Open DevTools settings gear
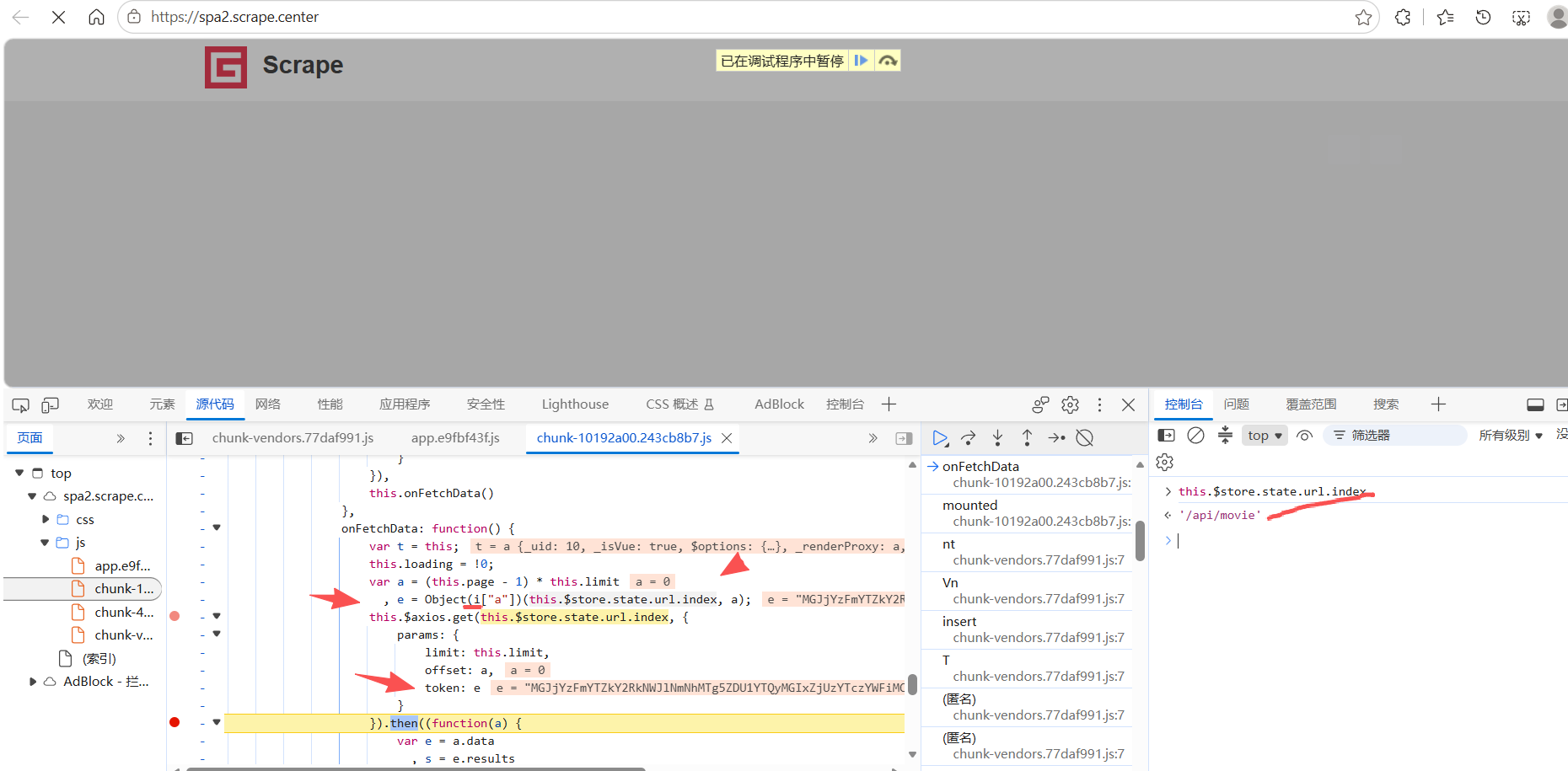The height and width of the screenshot is (771, 1568). [x=1070, y=405]
